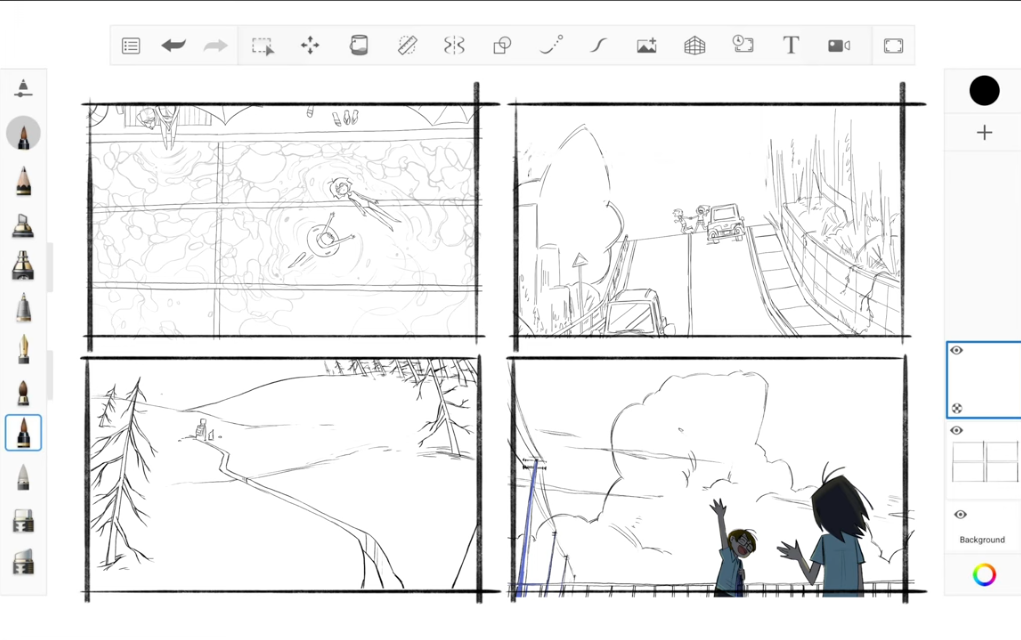Hide the Background layer
Image resolution: width=1021 pixels, height=640 pixels.
[960, 514]
